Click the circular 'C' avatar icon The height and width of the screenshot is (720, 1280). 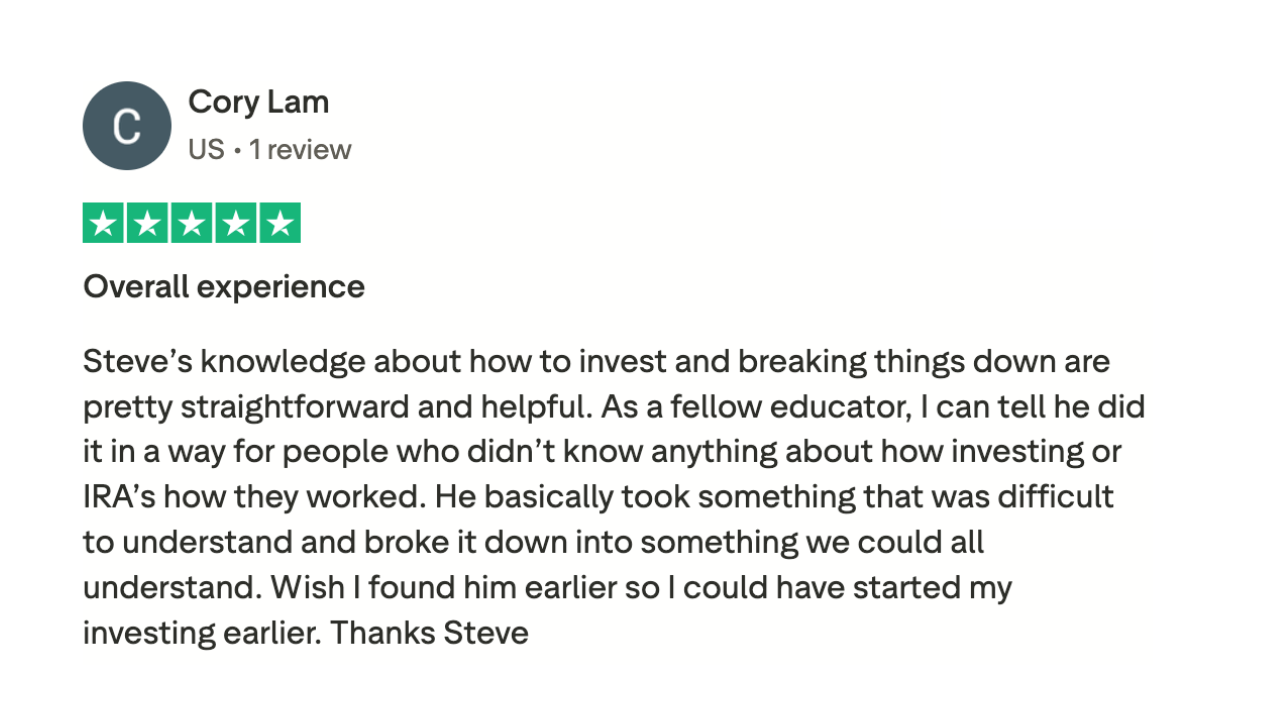tap(127, 126)
